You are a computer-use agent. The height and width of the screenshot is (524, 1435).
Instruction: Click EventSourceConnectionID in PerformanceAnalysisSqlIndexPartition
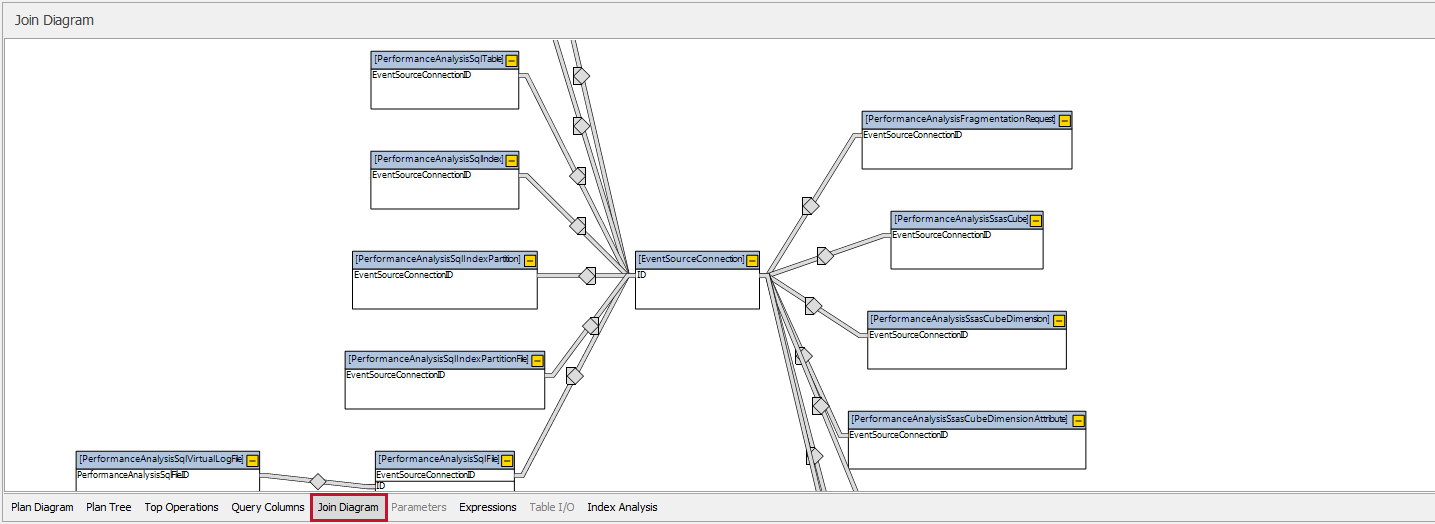[x=404, y=275]
